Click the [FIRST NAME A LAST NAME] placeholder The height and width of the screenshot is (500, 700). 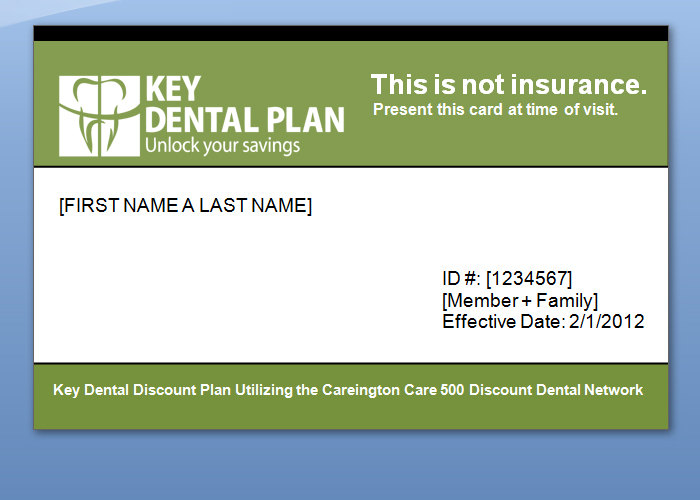tap(185, 206)
